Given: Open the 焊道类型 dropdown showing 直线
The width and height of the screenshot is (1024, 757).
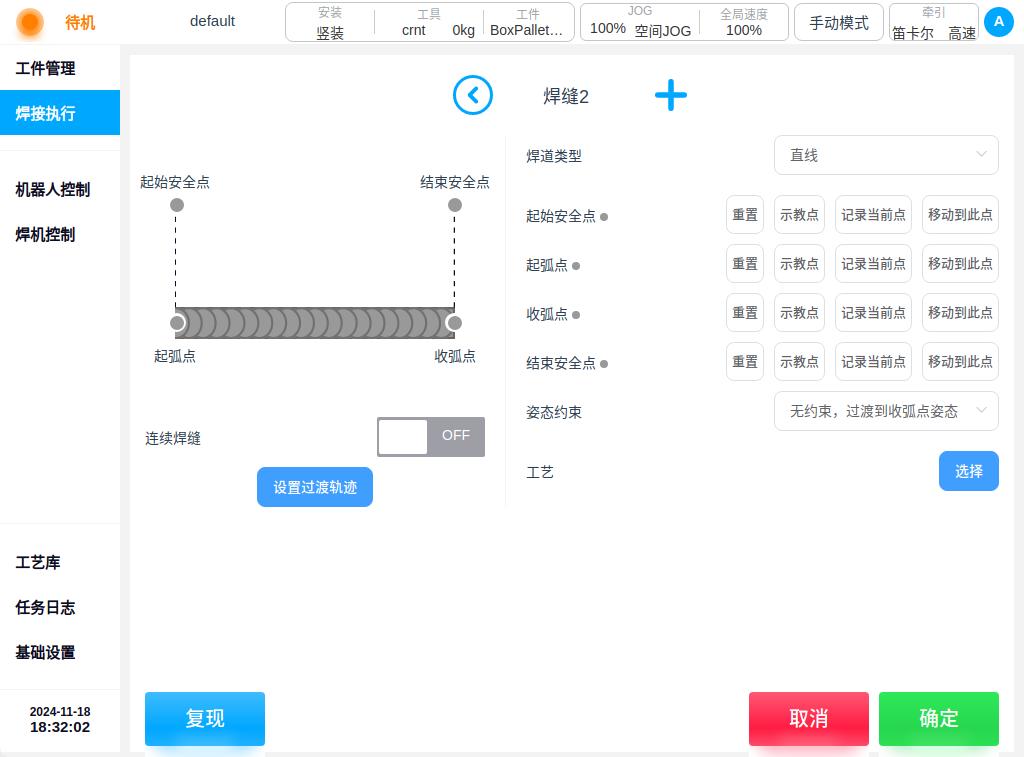Looking at the screenshot, I should point(886,155).
